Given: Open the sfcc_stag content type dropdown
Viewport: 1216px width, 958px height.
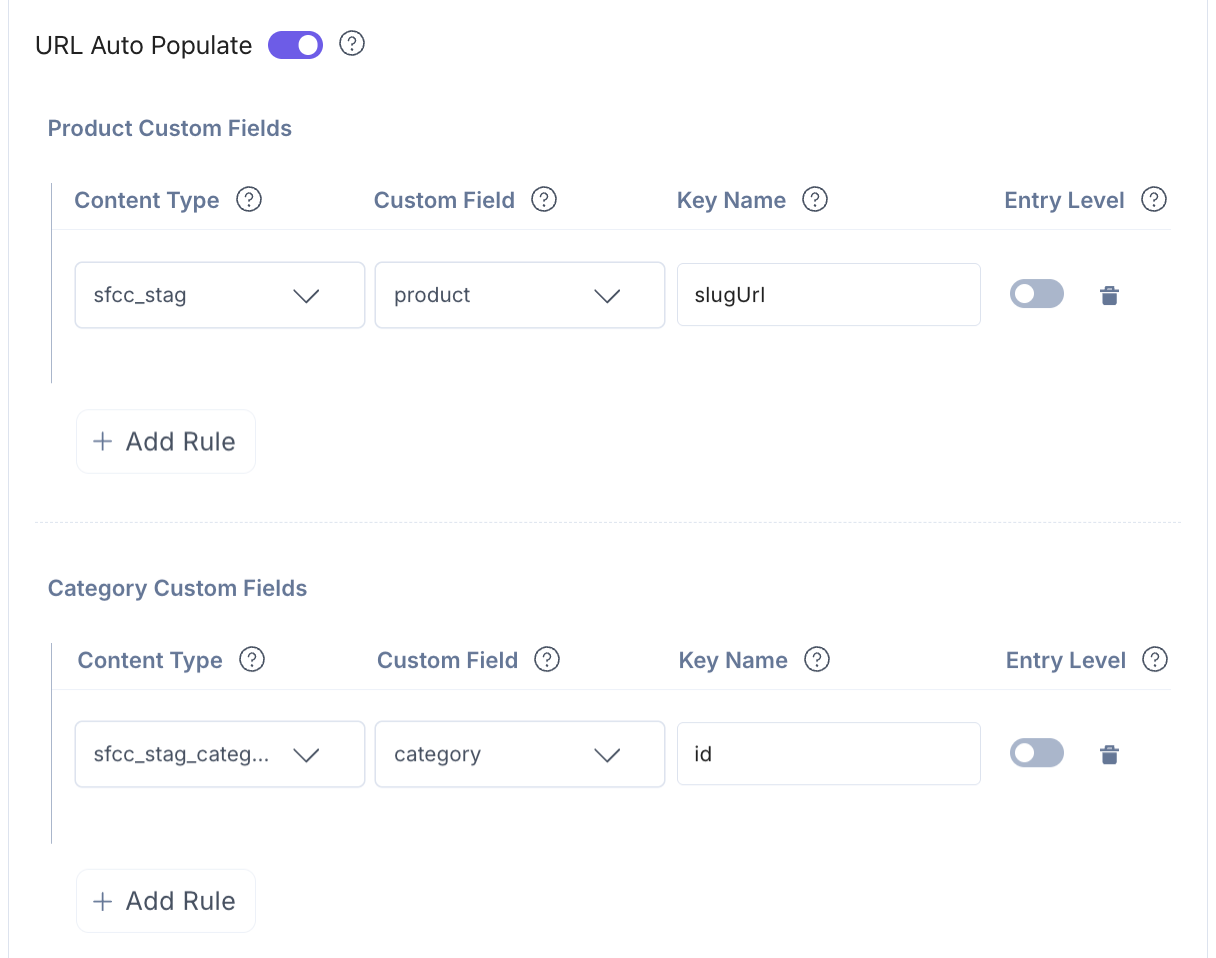Looking at the screenshot, I should click(x=219, y=294).
